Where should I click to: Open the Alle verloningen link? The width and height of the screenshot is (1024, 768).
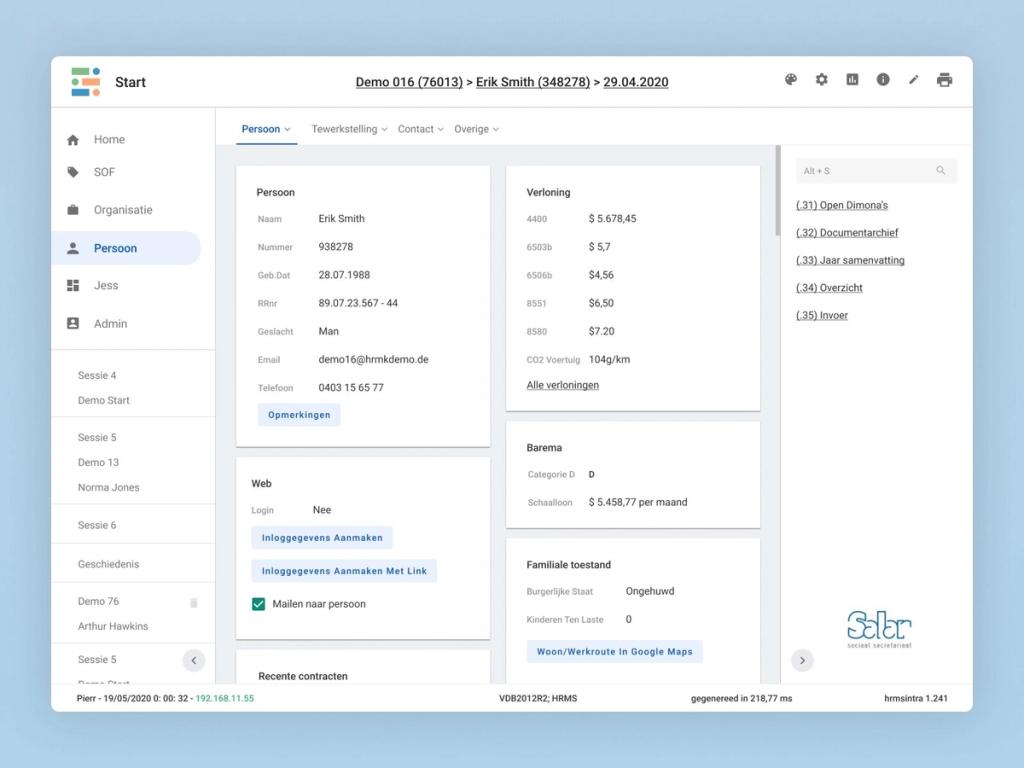pyautogui.click(x=562, y=385)
